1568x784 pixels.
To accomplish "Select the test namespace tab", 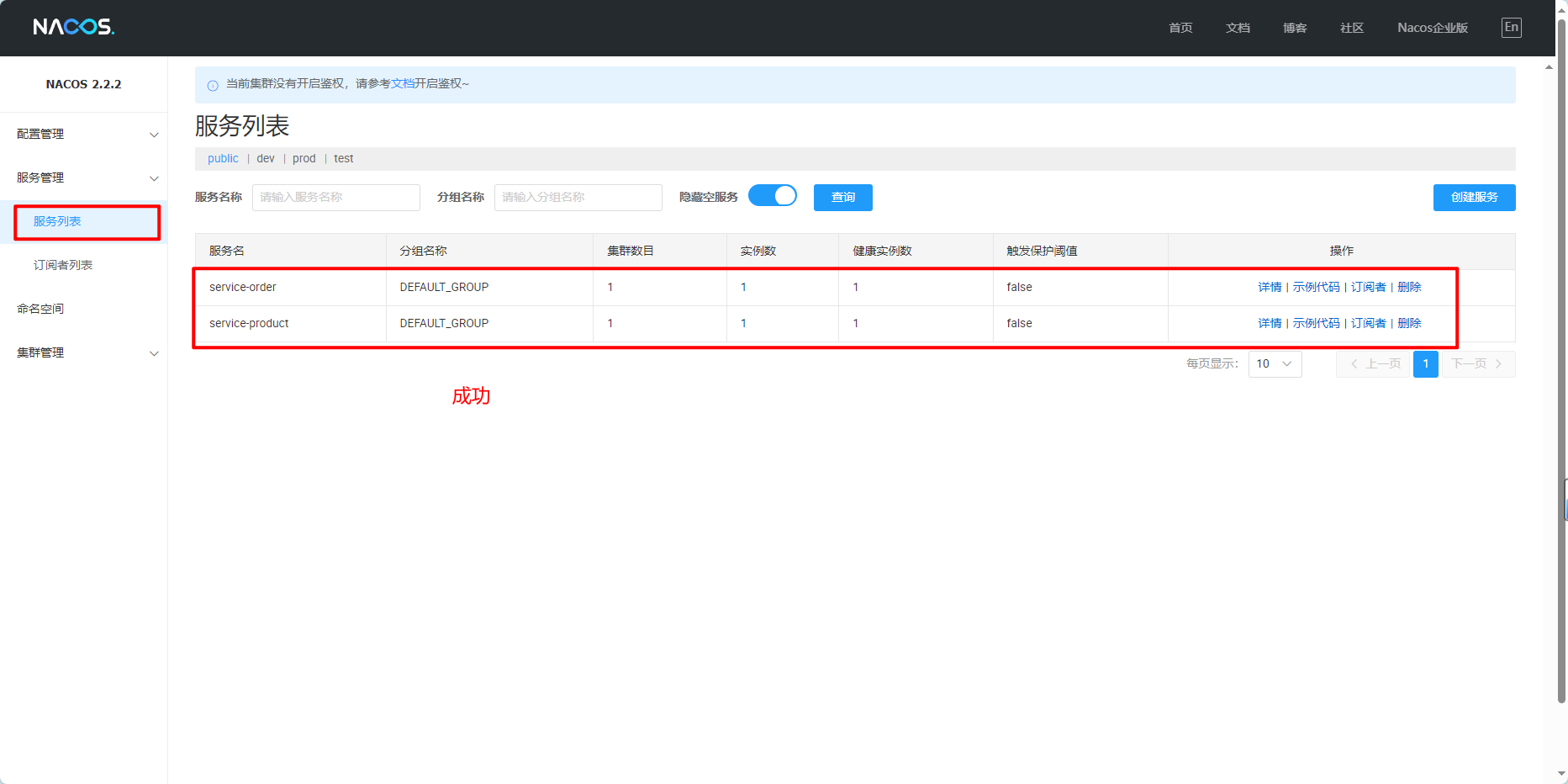I will (344, 159).
